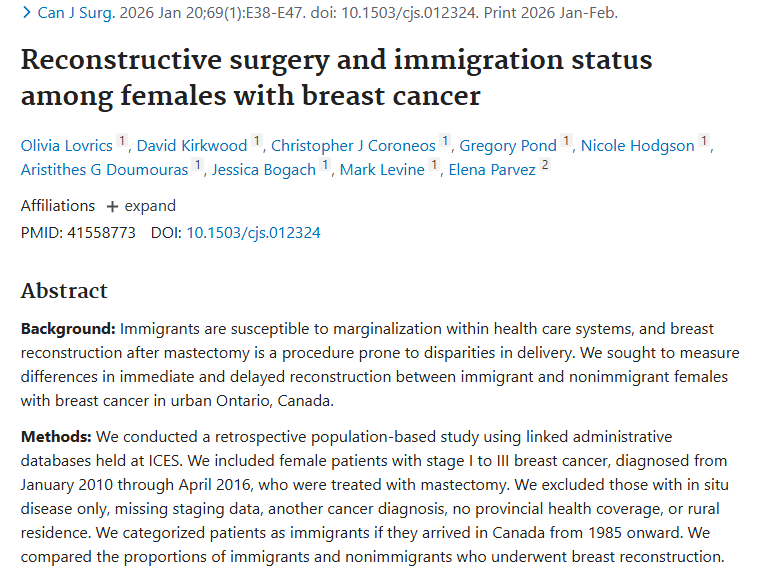The image size is (760, 570).
Task: Open author Gregory Pond link
Action: [508, 146]
